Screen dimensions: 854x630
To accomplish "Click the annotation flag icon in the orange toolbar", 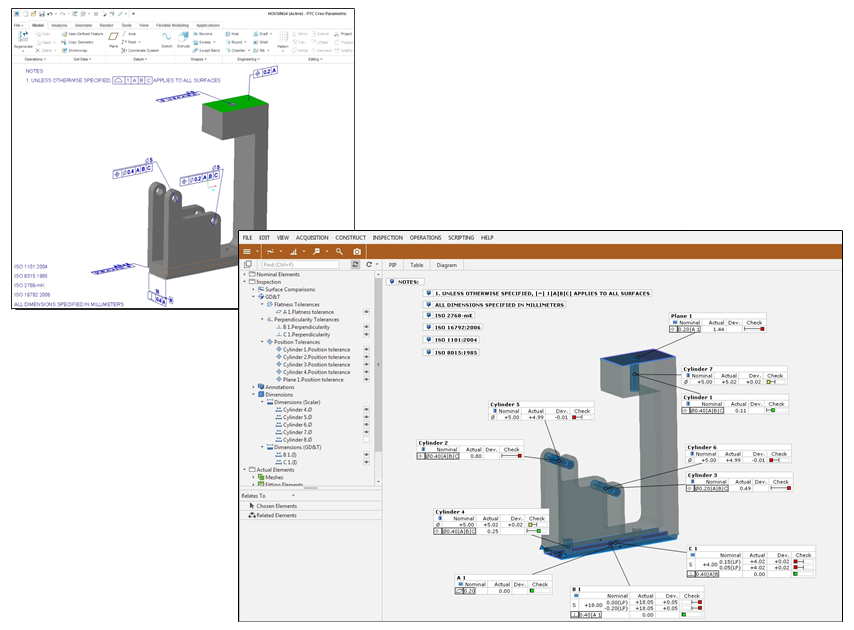I will pos(316,252).
